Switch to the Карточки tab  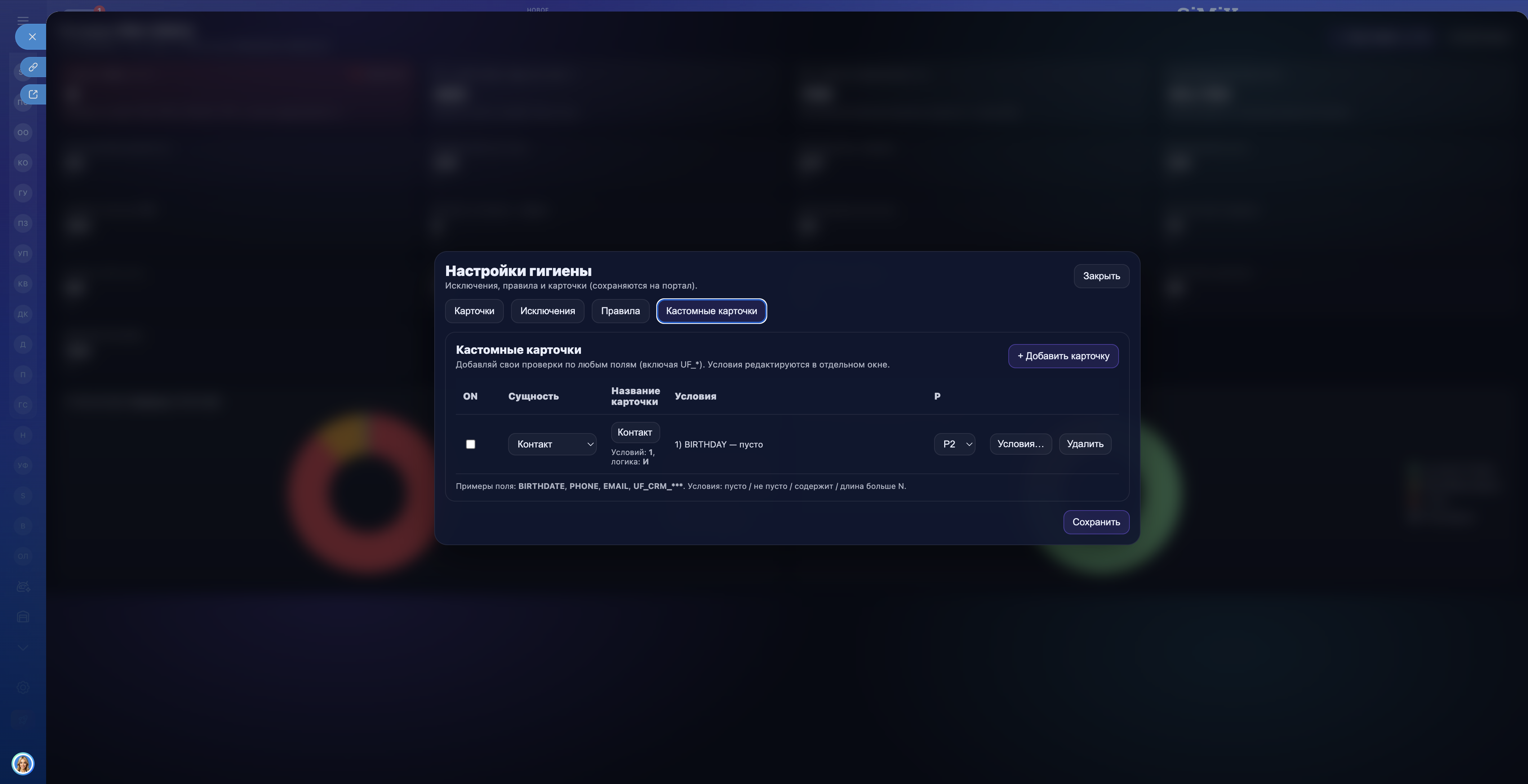click(474, 311)
